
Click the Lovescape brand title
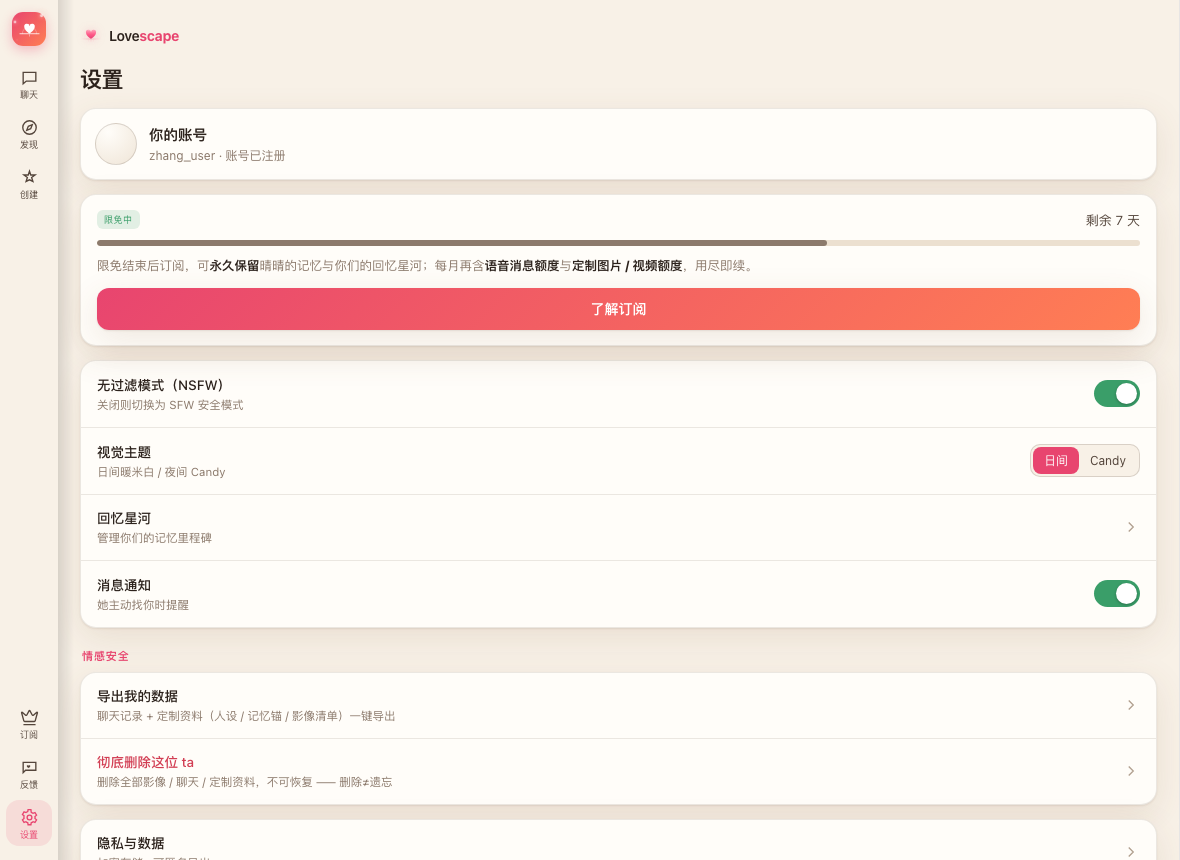click(144, 36)
